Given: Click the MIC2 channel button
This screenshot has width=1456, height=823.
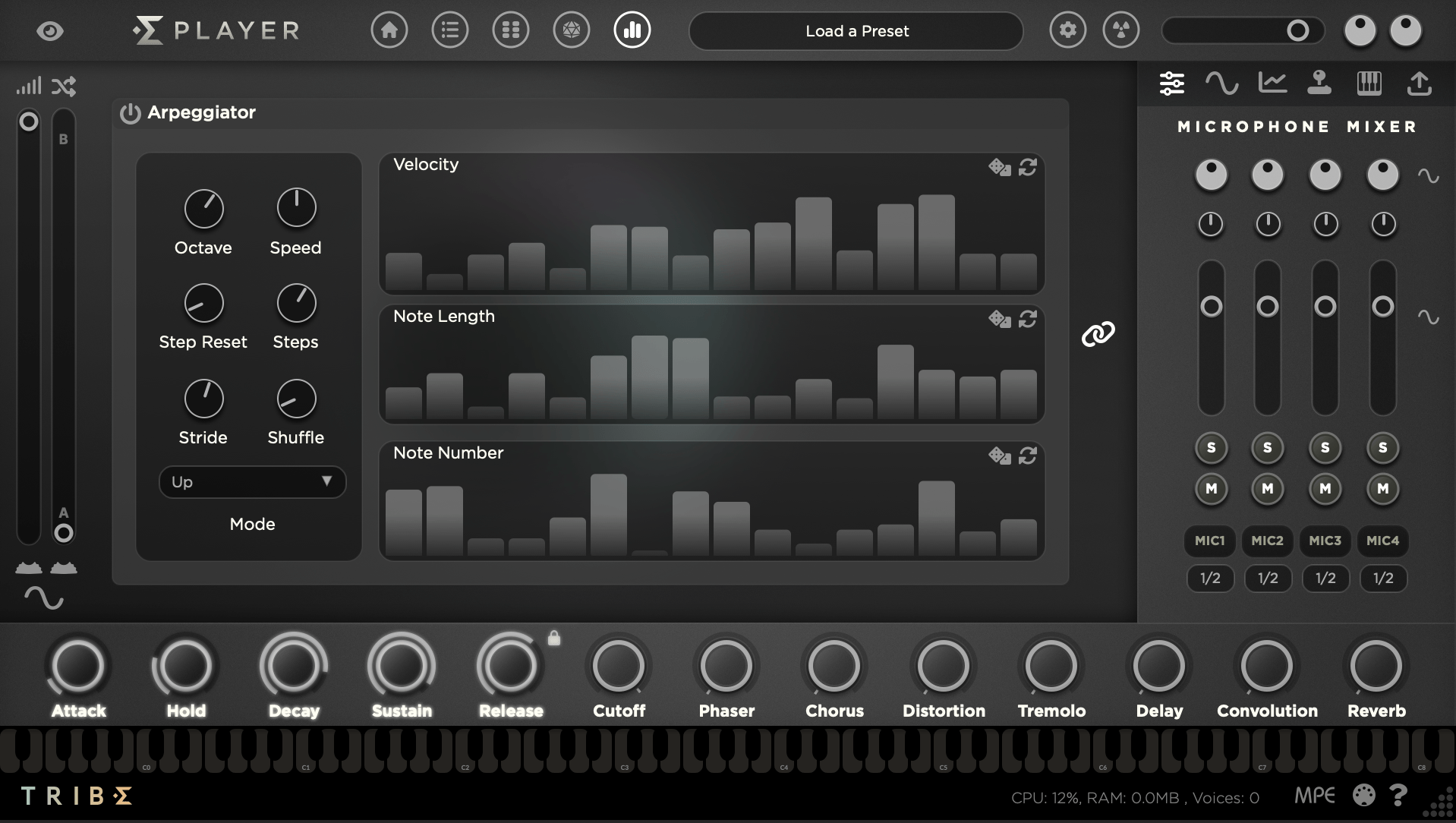Looking at the screenshot, I should [x=1268, y=541].
